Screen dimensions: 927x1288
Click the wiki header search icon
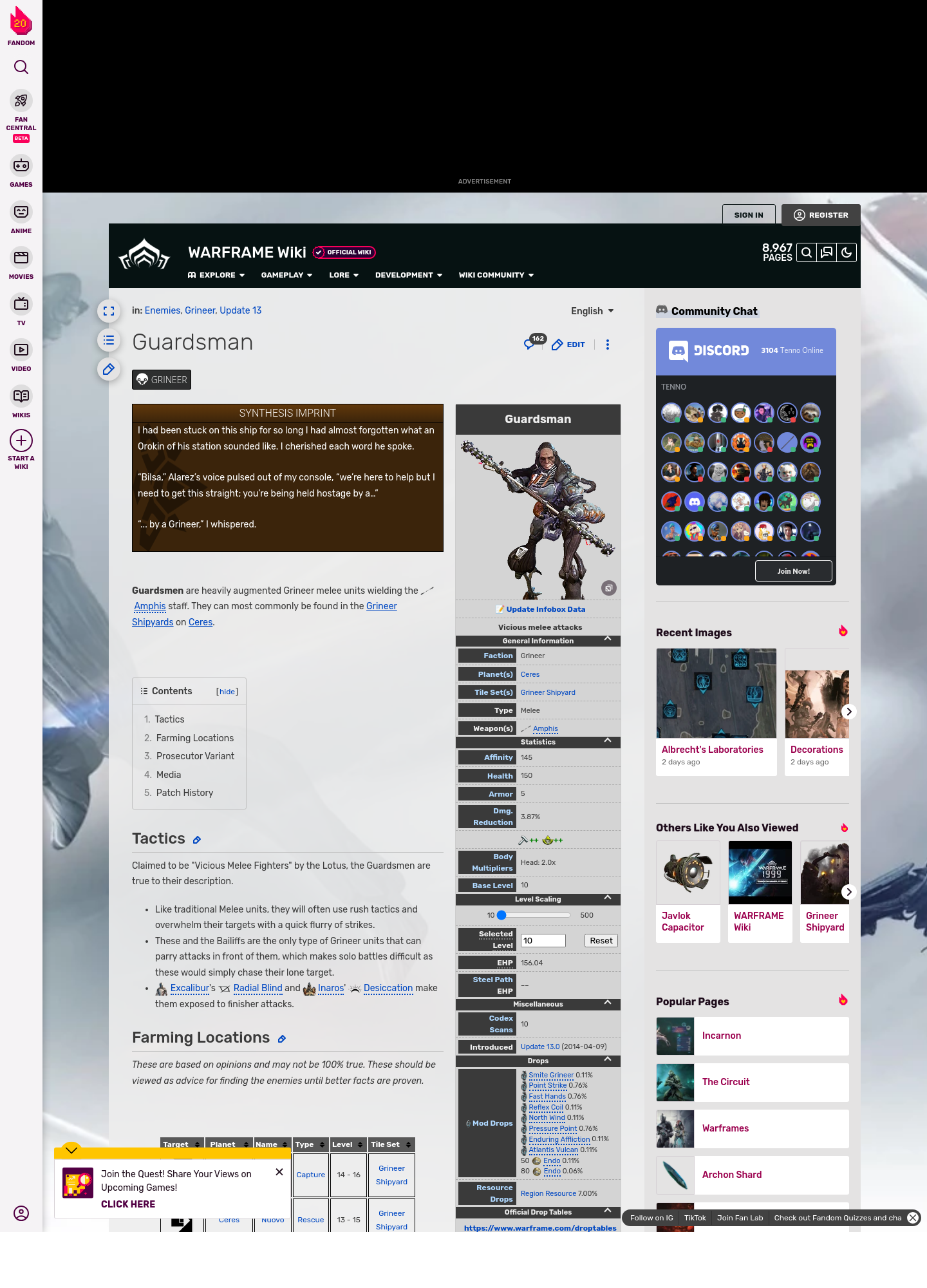(807, 252)
